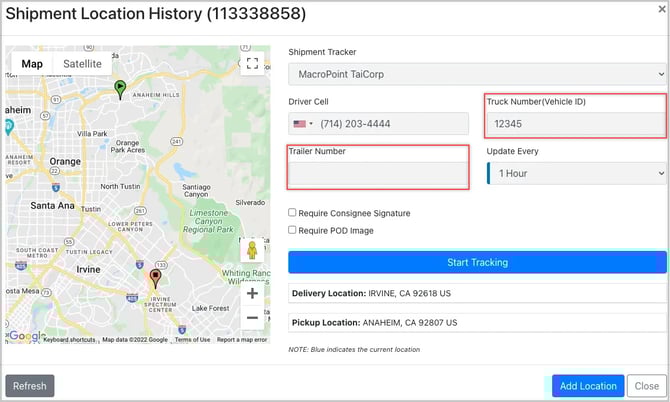The image size is (670, 402).
Task: Click the US flag country code selector
Action: tap(302, 124)
